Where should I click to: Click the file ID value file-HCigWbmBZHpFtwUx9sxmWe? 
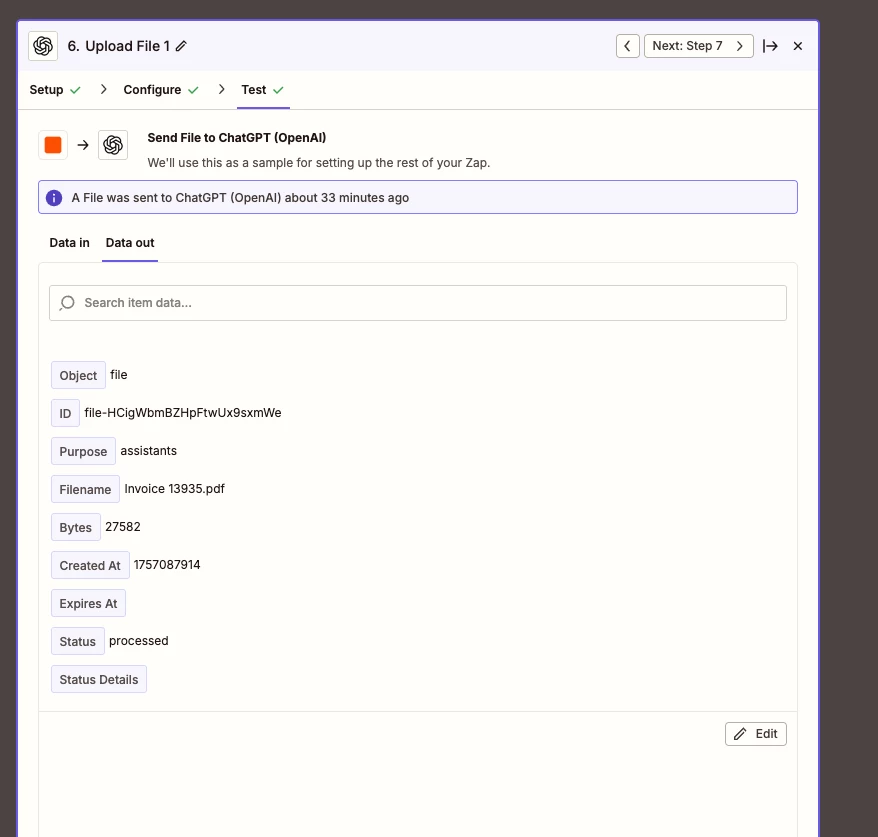pyautogui.click(x=183, y=413)
